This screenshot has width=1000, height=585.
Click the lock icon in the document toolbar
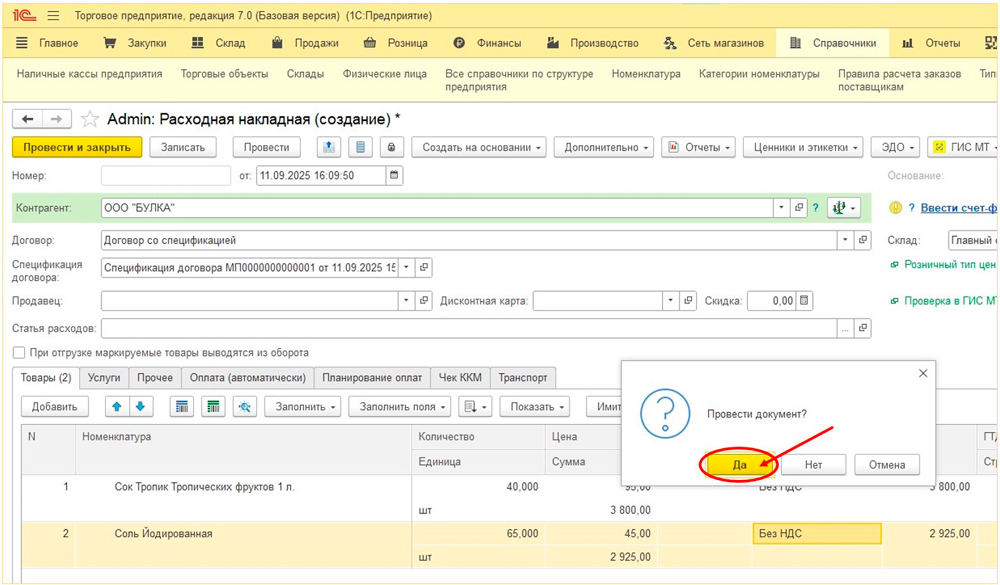tap(390, 147)
